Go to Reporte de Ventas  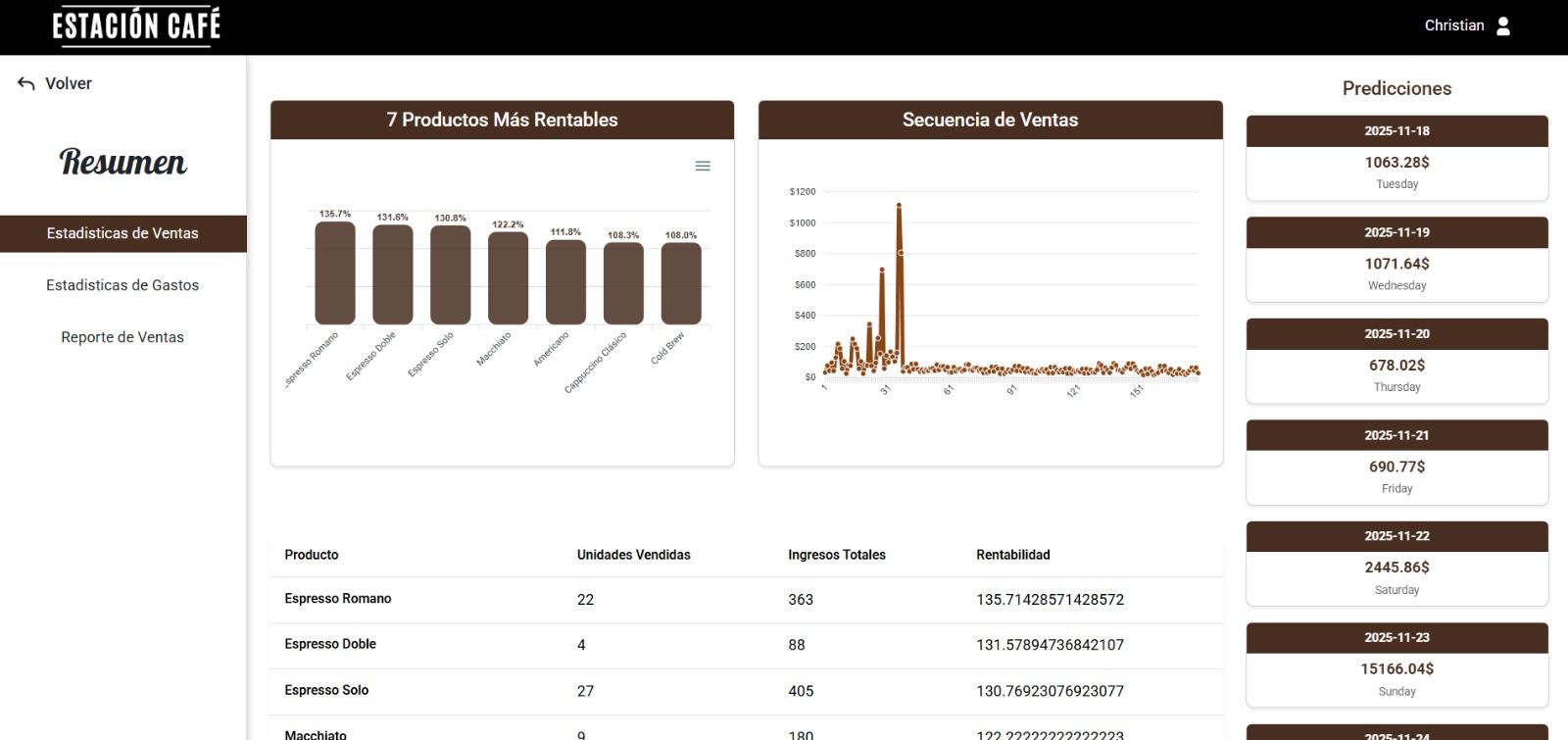pyautogui.click(x=122, y=337)
